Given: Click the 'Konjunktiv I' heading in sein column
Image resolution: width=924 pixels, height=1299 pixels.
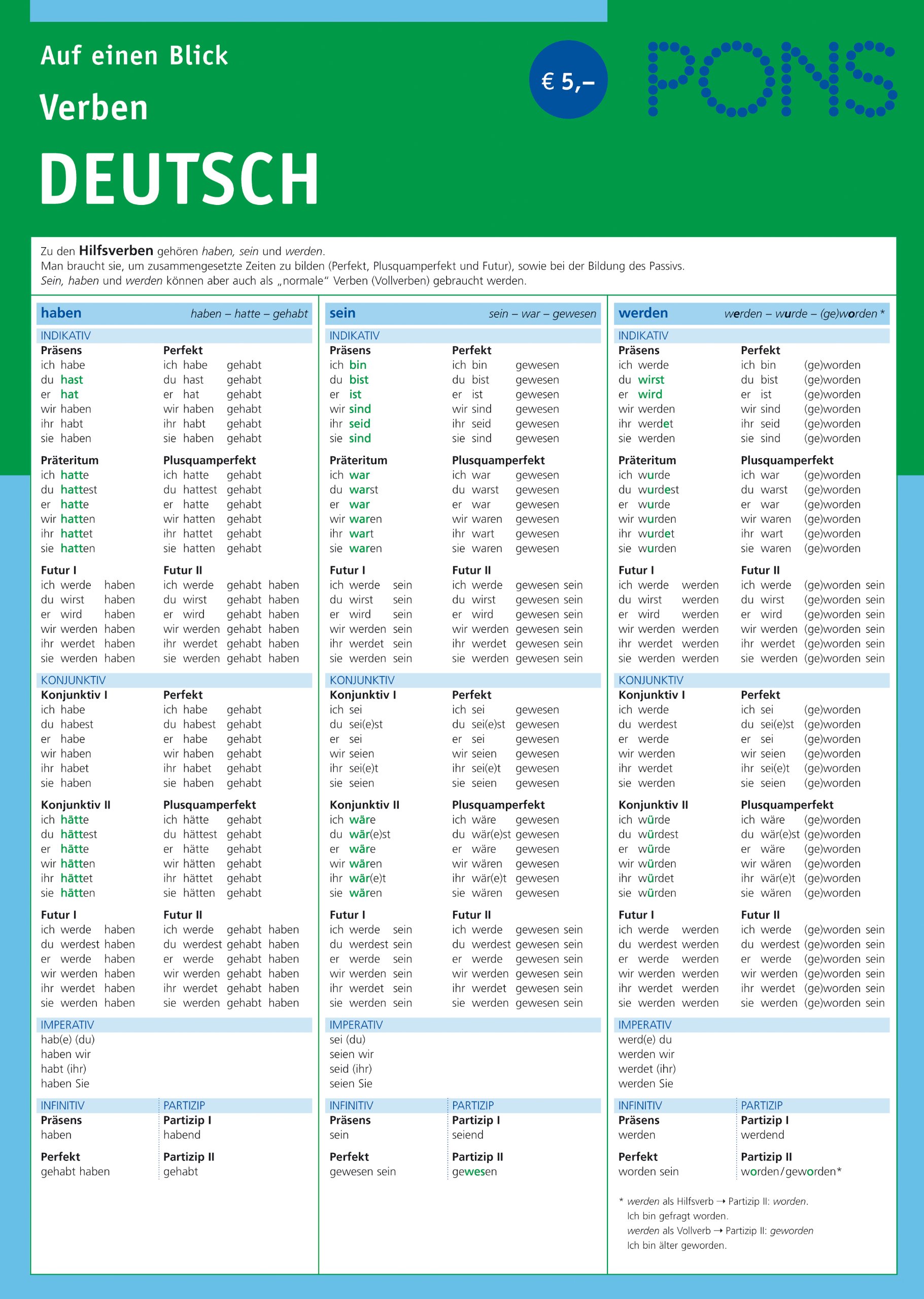Looking at the screenshot, I should [x=362, y=695].
